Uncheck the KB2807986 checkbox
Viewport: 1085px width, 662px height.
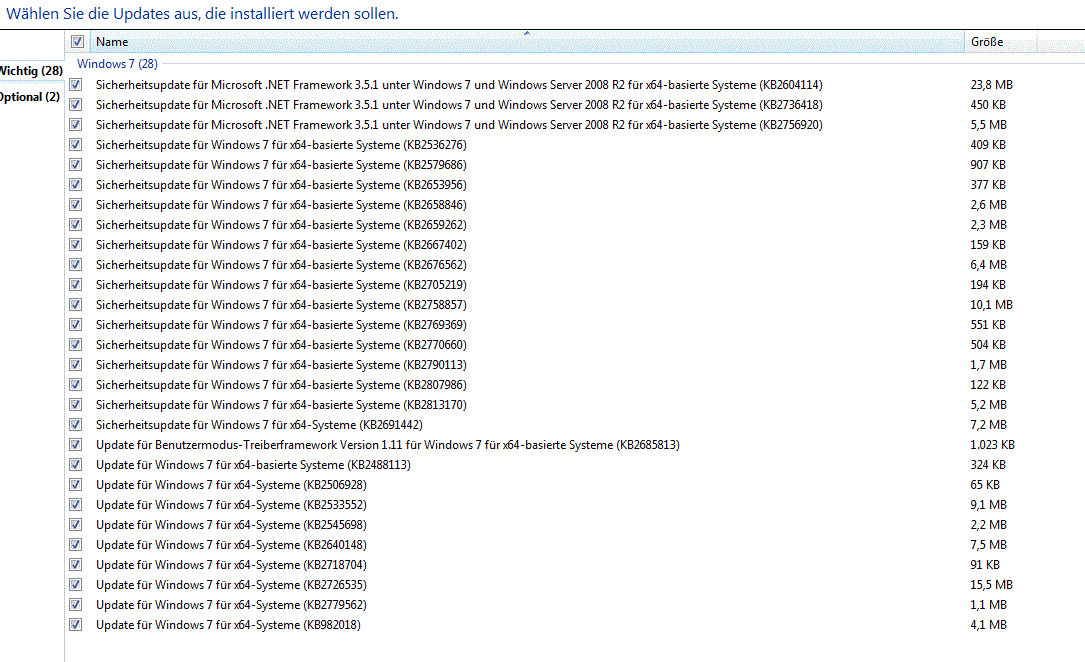tap(76, 385)
